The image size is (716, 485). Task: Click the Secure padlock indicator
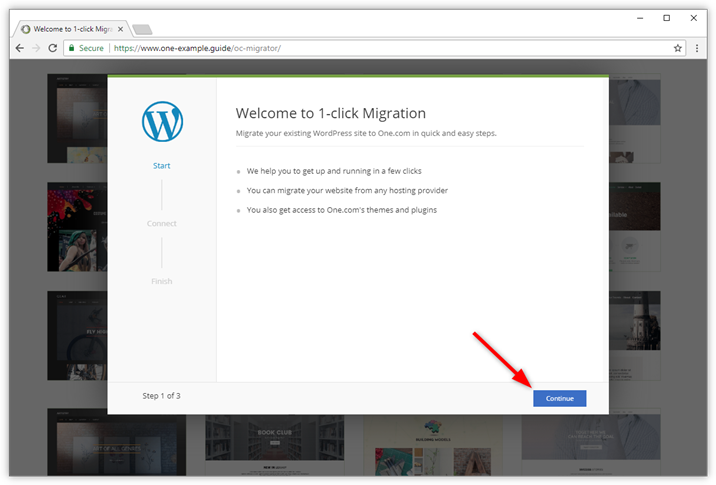[x=86, y=48]
